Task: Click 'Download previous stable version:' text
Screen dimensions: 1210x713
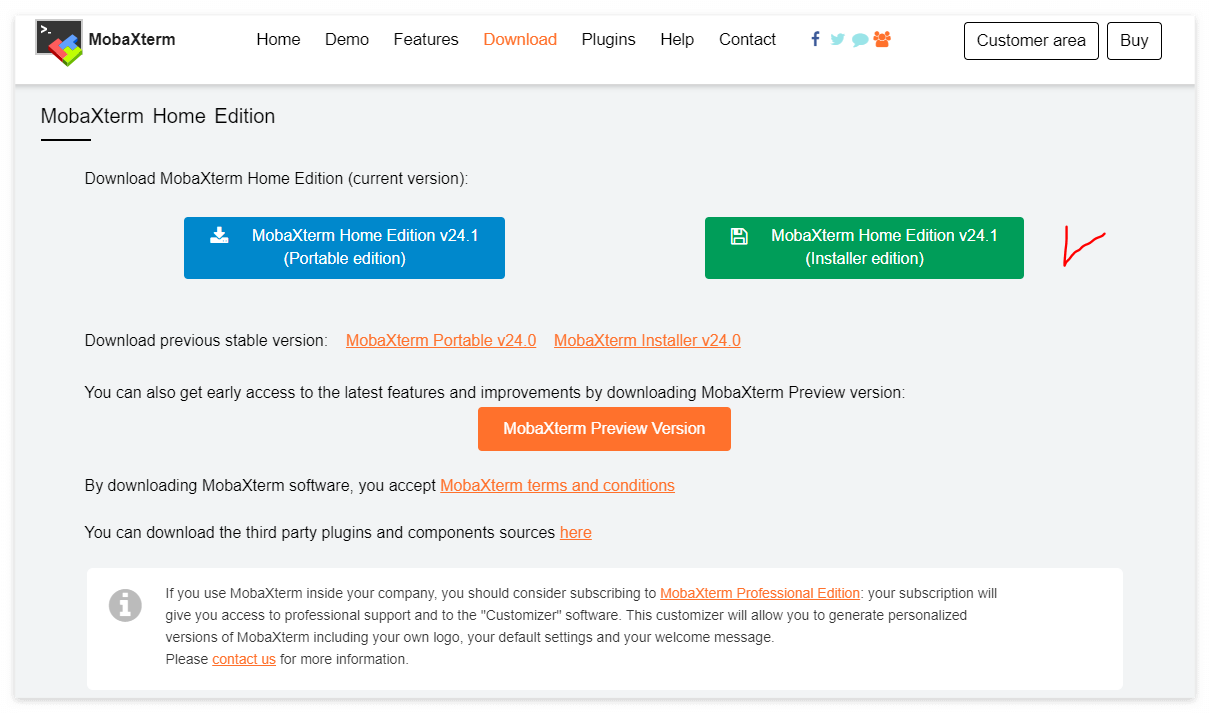Action: (x=206, y=341)
